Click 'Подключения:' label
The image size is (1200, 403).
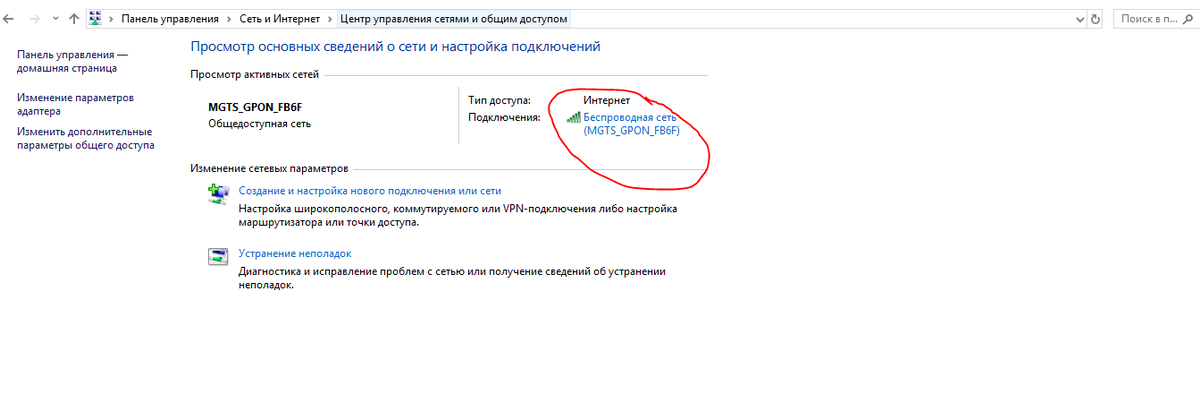pos(504,117)
